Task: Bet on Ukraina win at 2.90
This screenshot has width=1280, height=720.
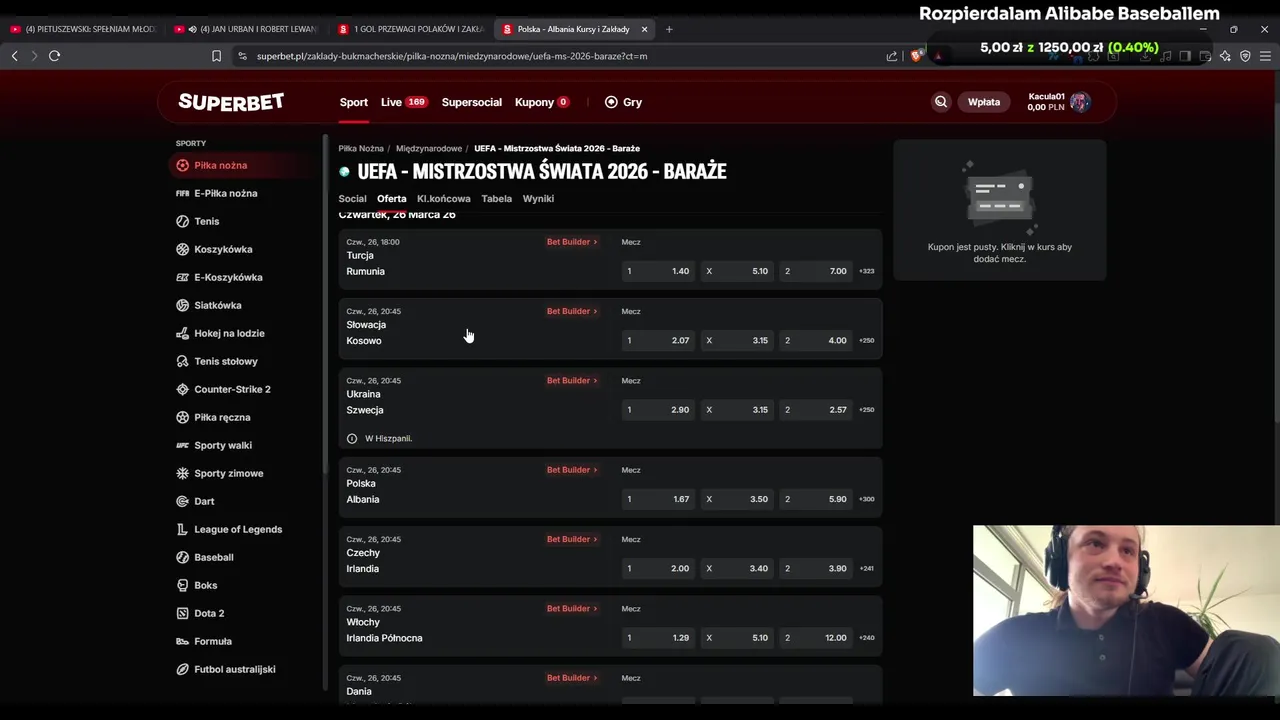Action: (x=658, y=409)
